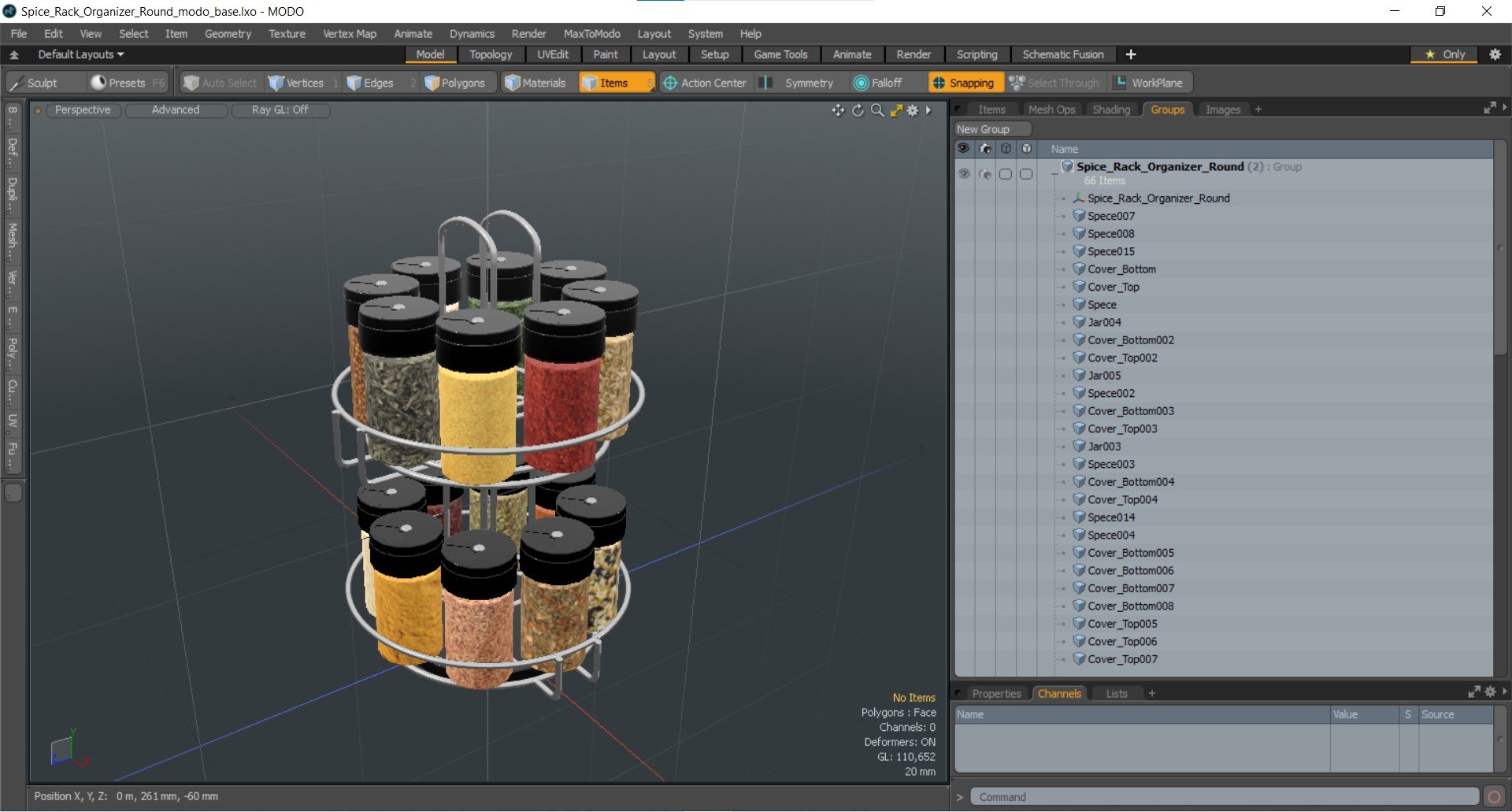The height and width of the screenshot is (812, 1512).
Task: Open the Perspective view type dropdown
Action: pyautogui.click(x=83, y=110)
